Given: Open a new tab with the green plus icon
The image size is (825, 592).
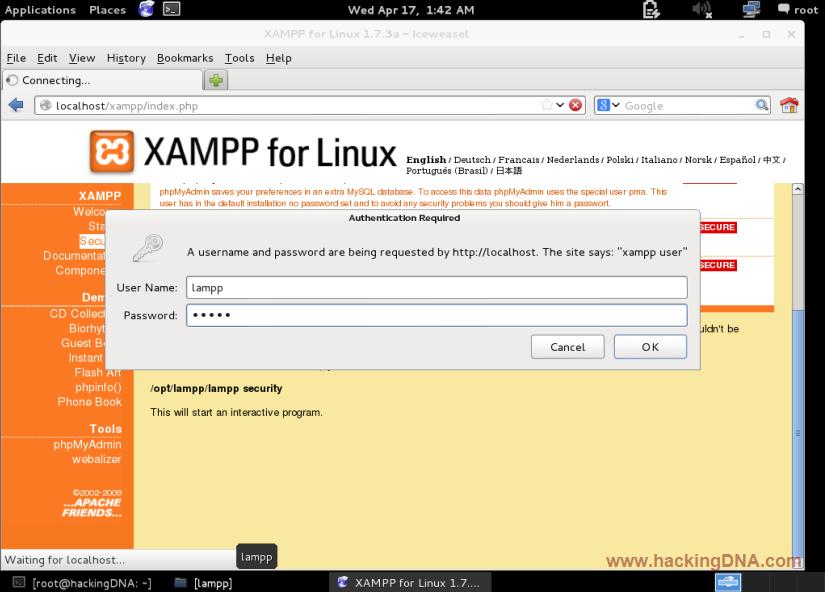Looking at the screenshot, I should click(x=216, y=80).
